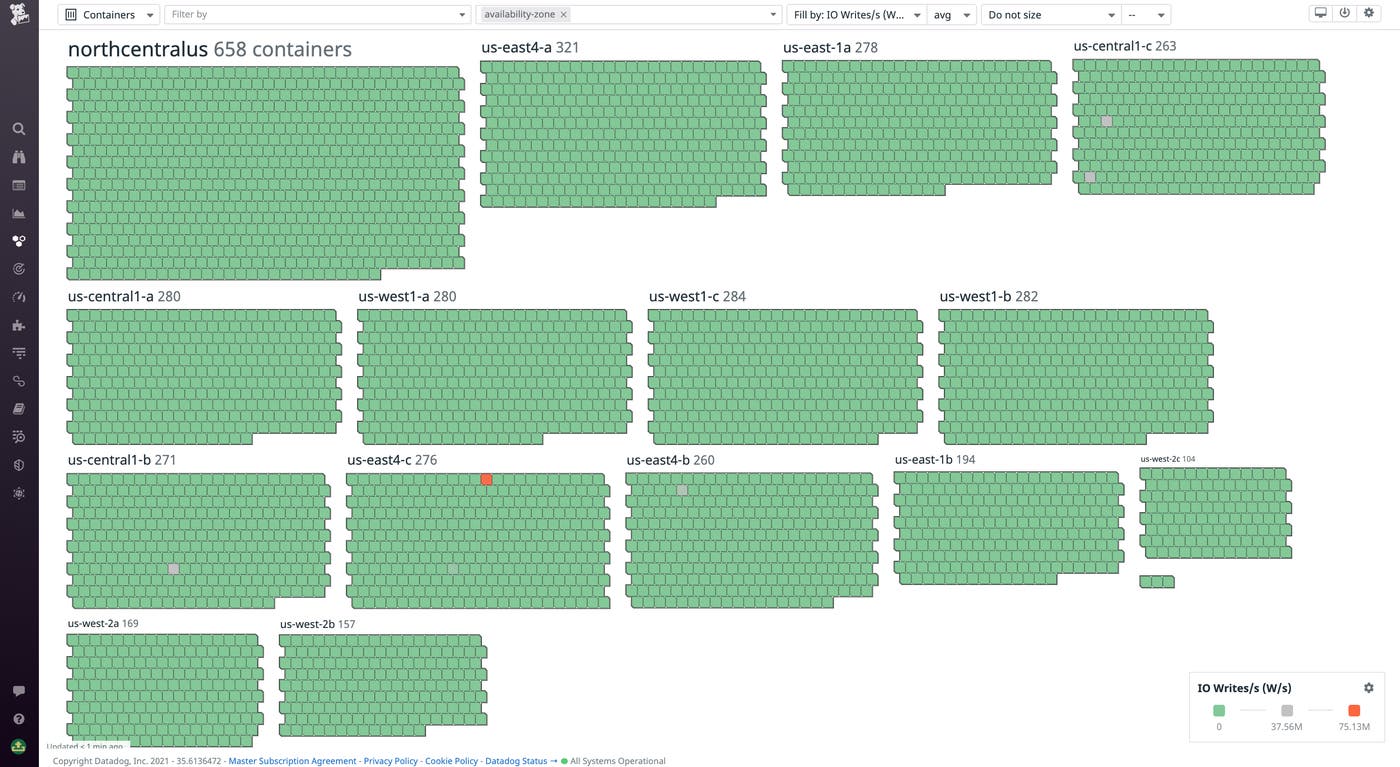
Task: Toggle TV mode with the monitor icon
Action: 1320,12
